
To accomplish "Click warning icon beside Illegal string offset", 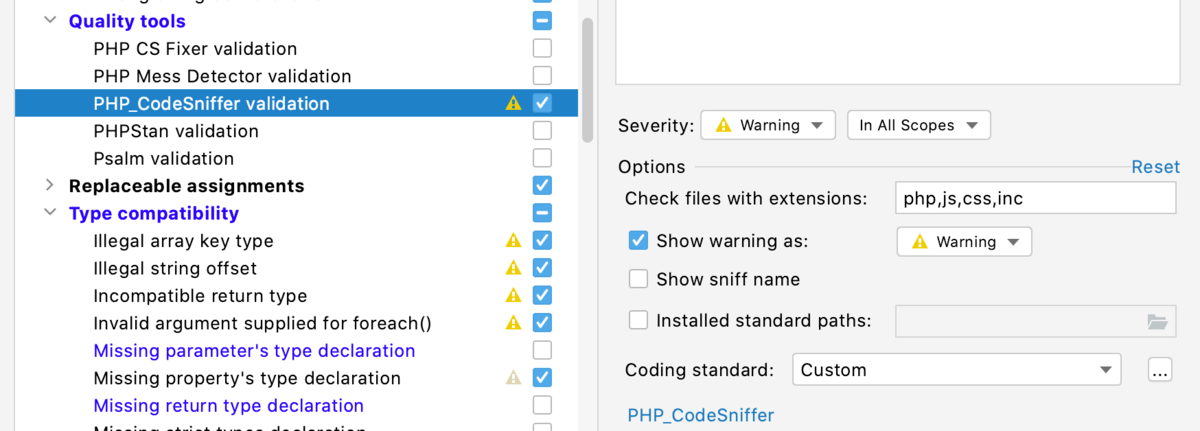I will click(514, 268).
